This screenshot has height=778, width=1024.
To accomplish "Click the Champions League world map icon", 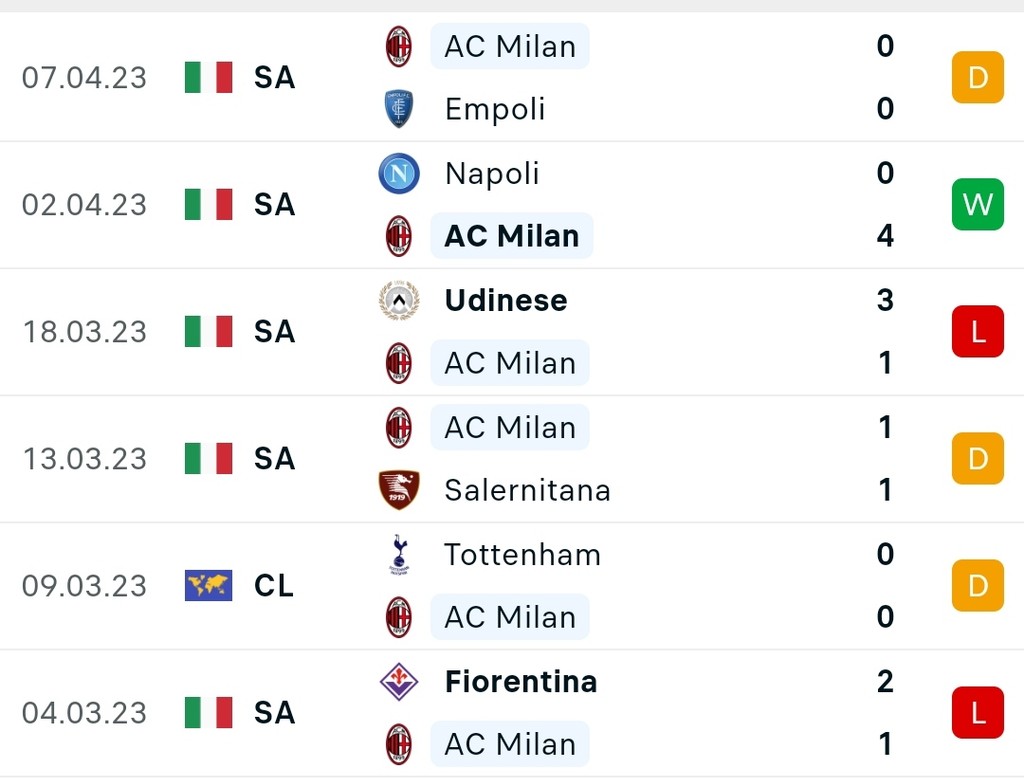I will point(208,585).
